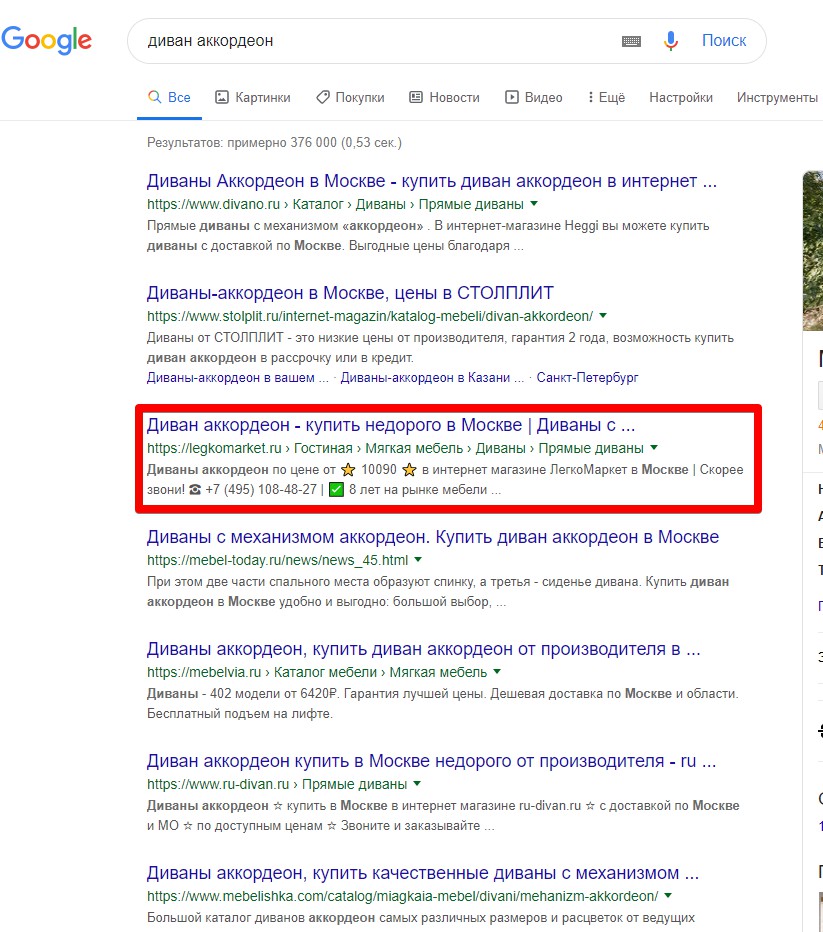Expand arrow next to ru-divan.ru URL
823x932 pixels.
coord(417,783)
